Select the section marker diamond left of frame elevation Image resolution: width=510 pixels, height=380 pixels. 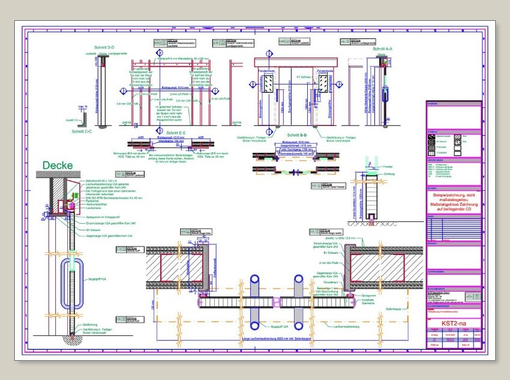click(124, 91)
